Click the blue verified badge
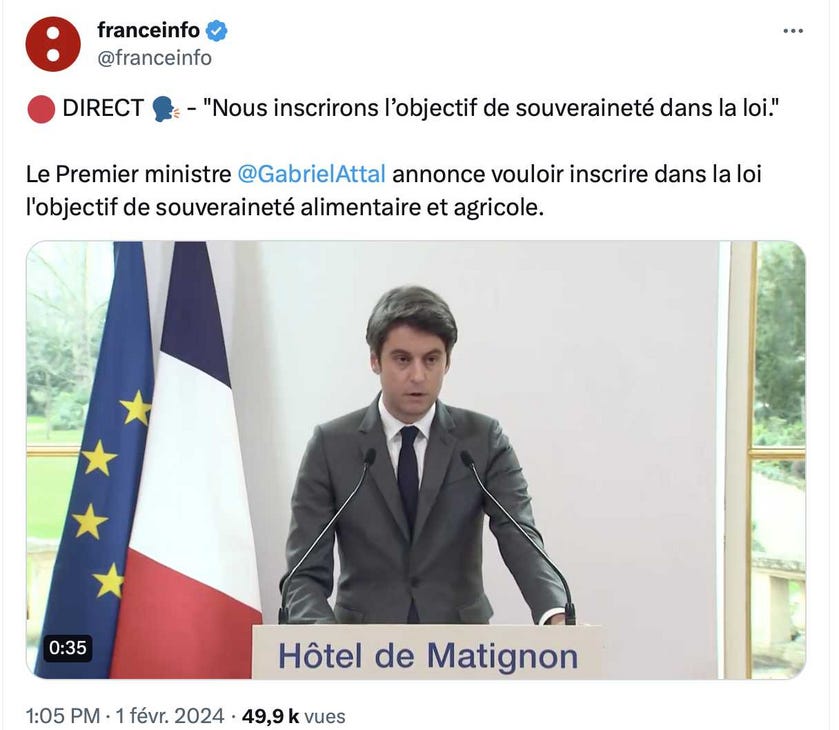 tap(217, 31)
